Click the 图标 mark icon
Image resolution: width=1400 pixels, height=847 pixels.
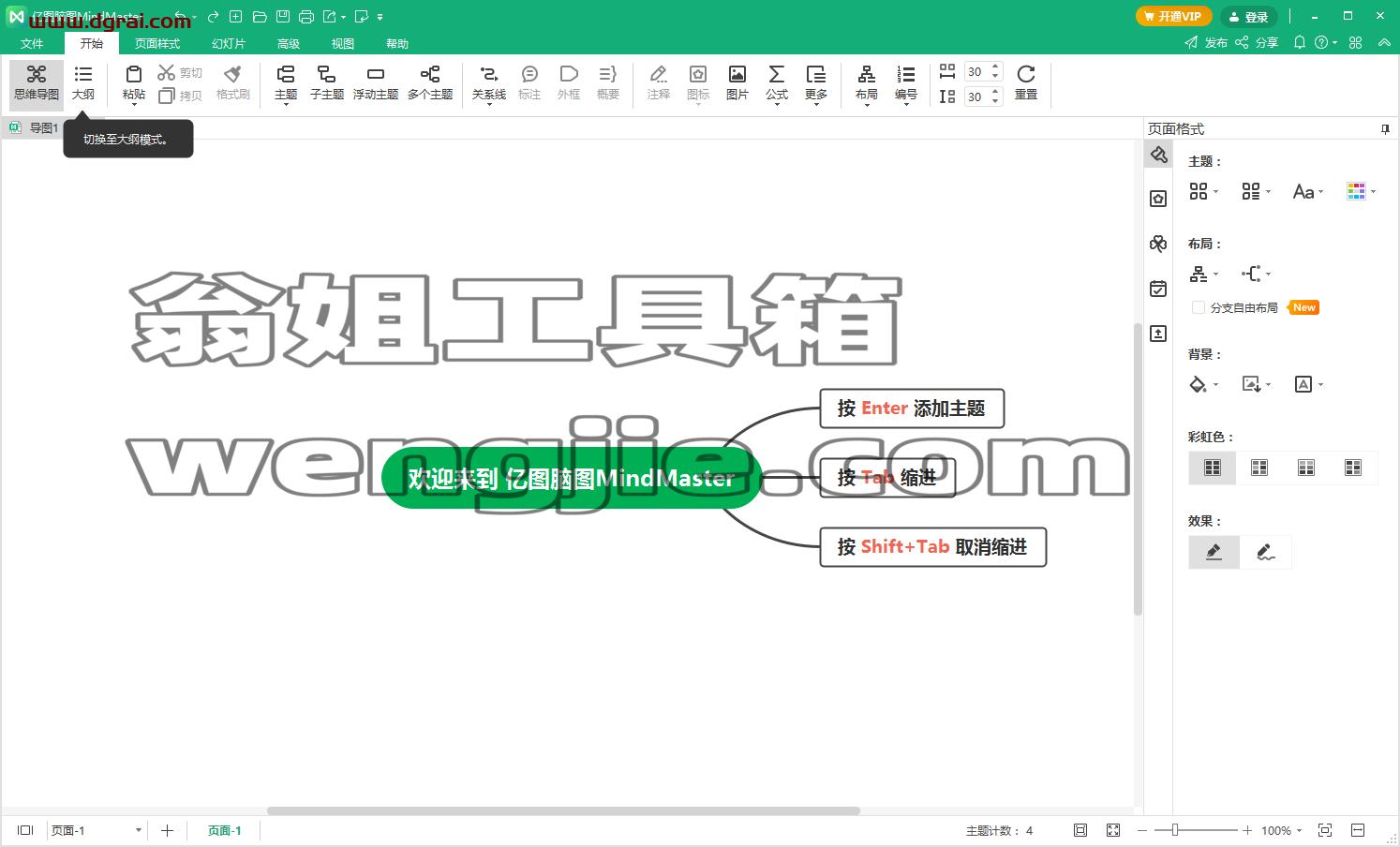coord(698,74)
